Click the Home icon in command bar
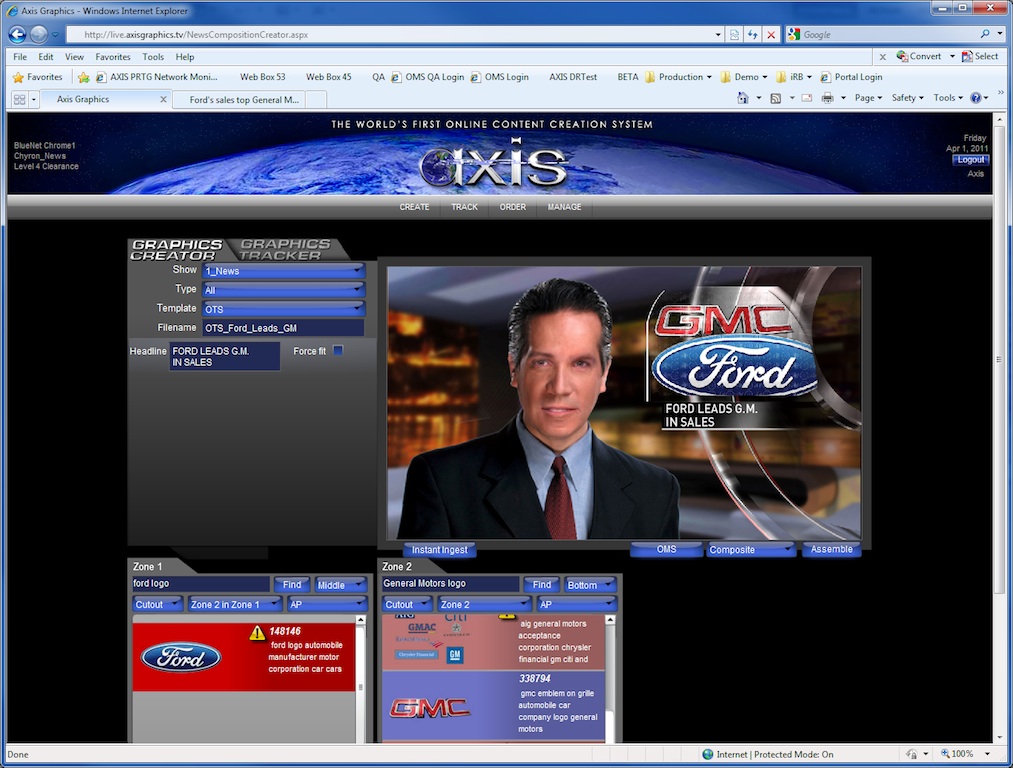Viewport: 1013px width, 768px height. (x=743, y=98)
